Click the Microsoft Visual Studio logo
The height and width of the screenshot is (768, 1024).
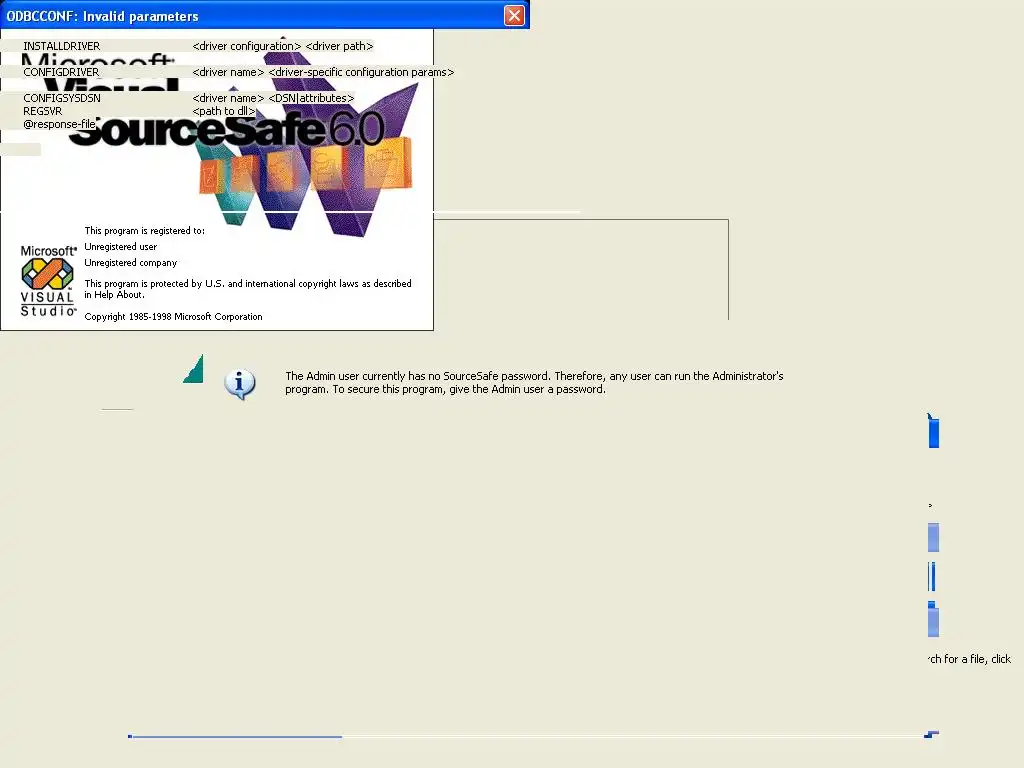pos(48,281)
